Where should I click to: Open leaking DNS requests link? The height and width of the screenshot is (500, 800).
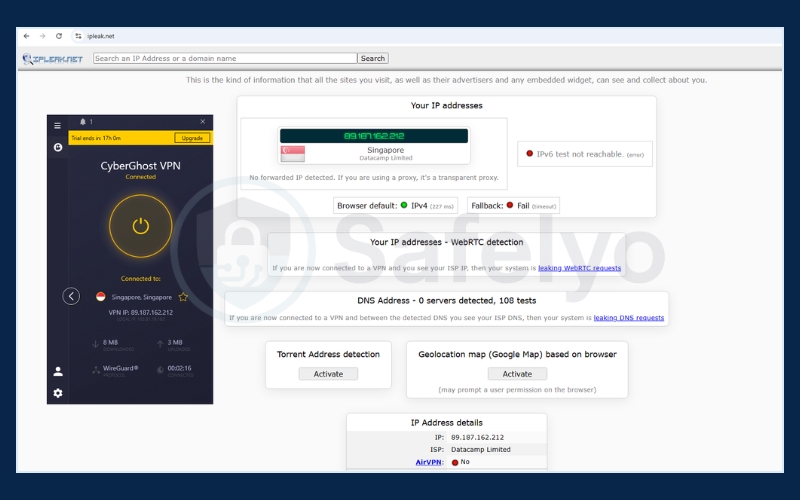click(629, 317)
